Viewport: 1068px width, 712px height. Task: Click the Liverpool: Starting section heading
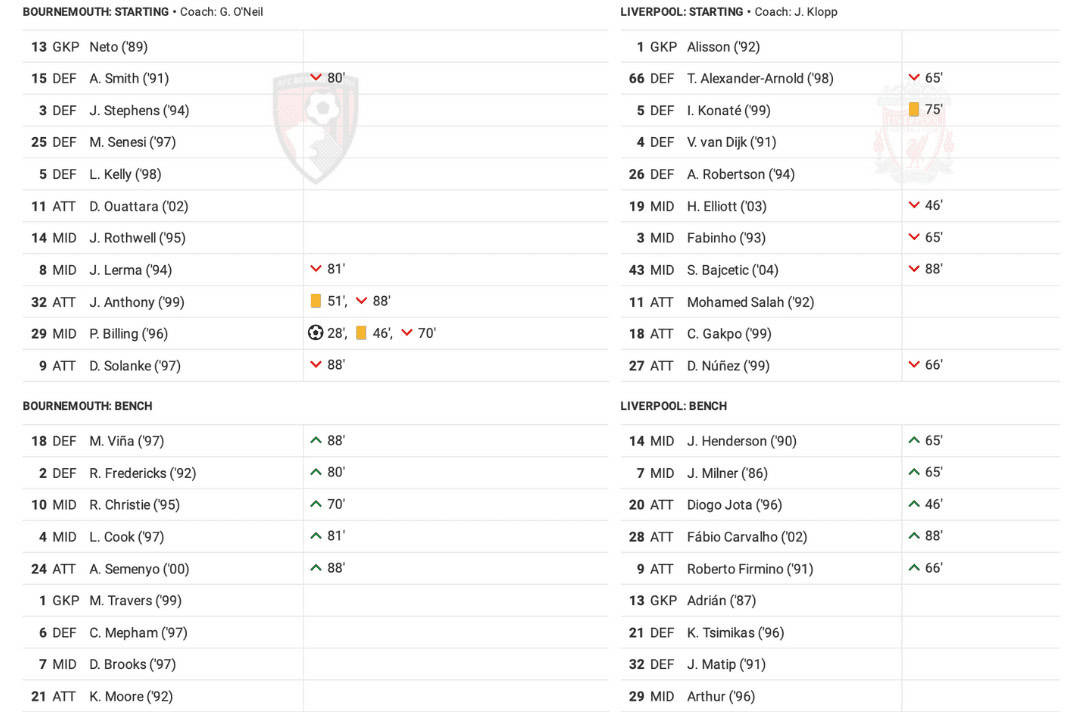681,12
